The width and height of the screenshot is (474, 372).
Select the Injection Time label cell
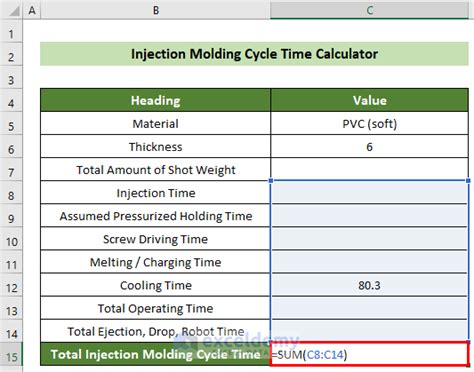155,193
